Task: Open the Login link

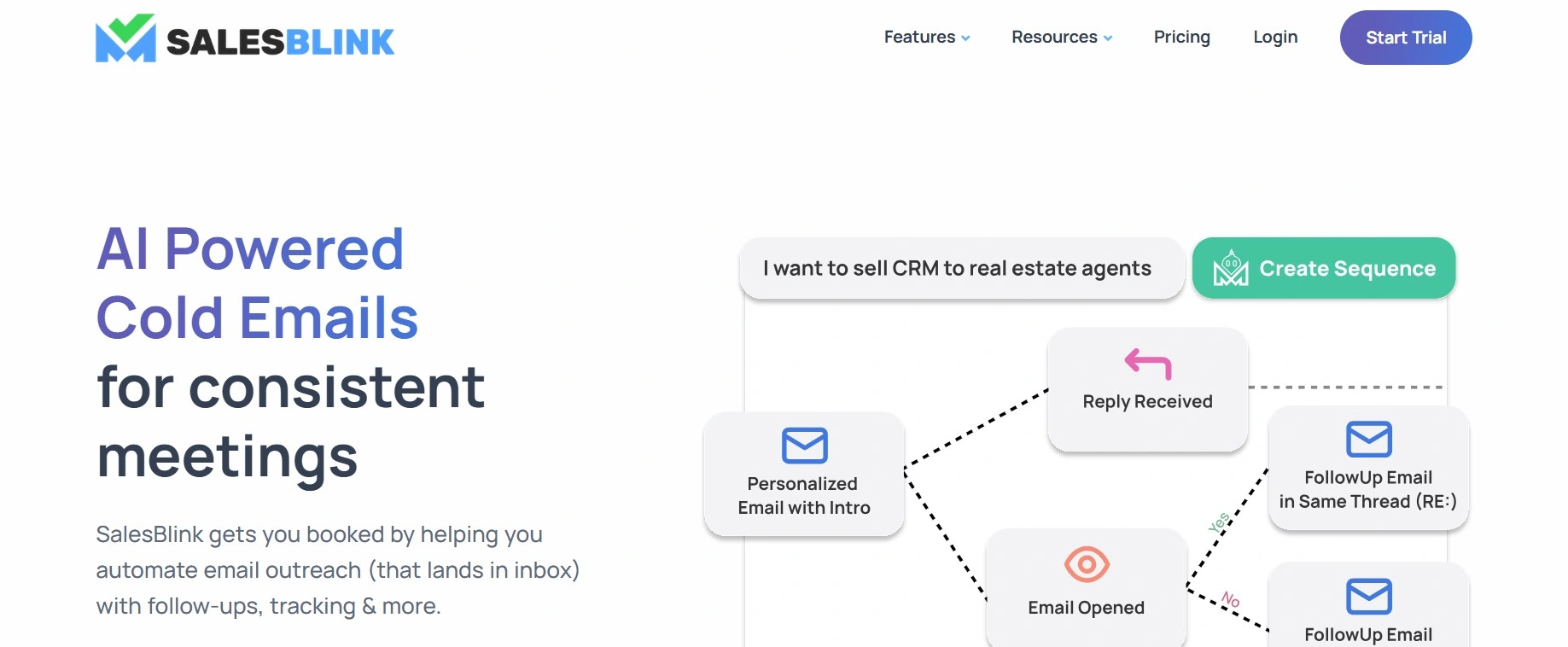Action: tap(1275, 37)
